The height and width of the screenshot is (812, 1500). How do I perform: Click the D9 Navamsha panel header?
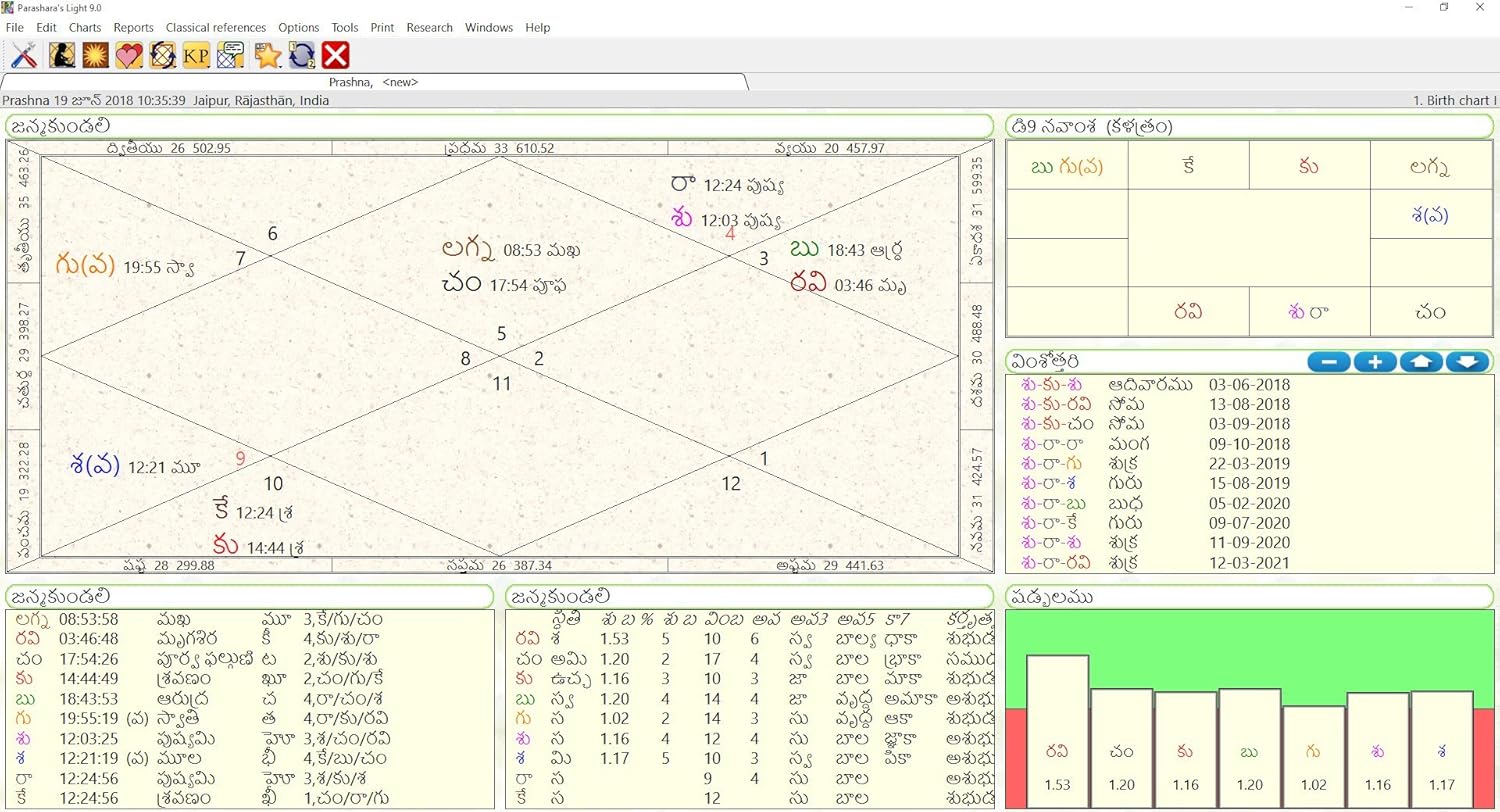1250,127
